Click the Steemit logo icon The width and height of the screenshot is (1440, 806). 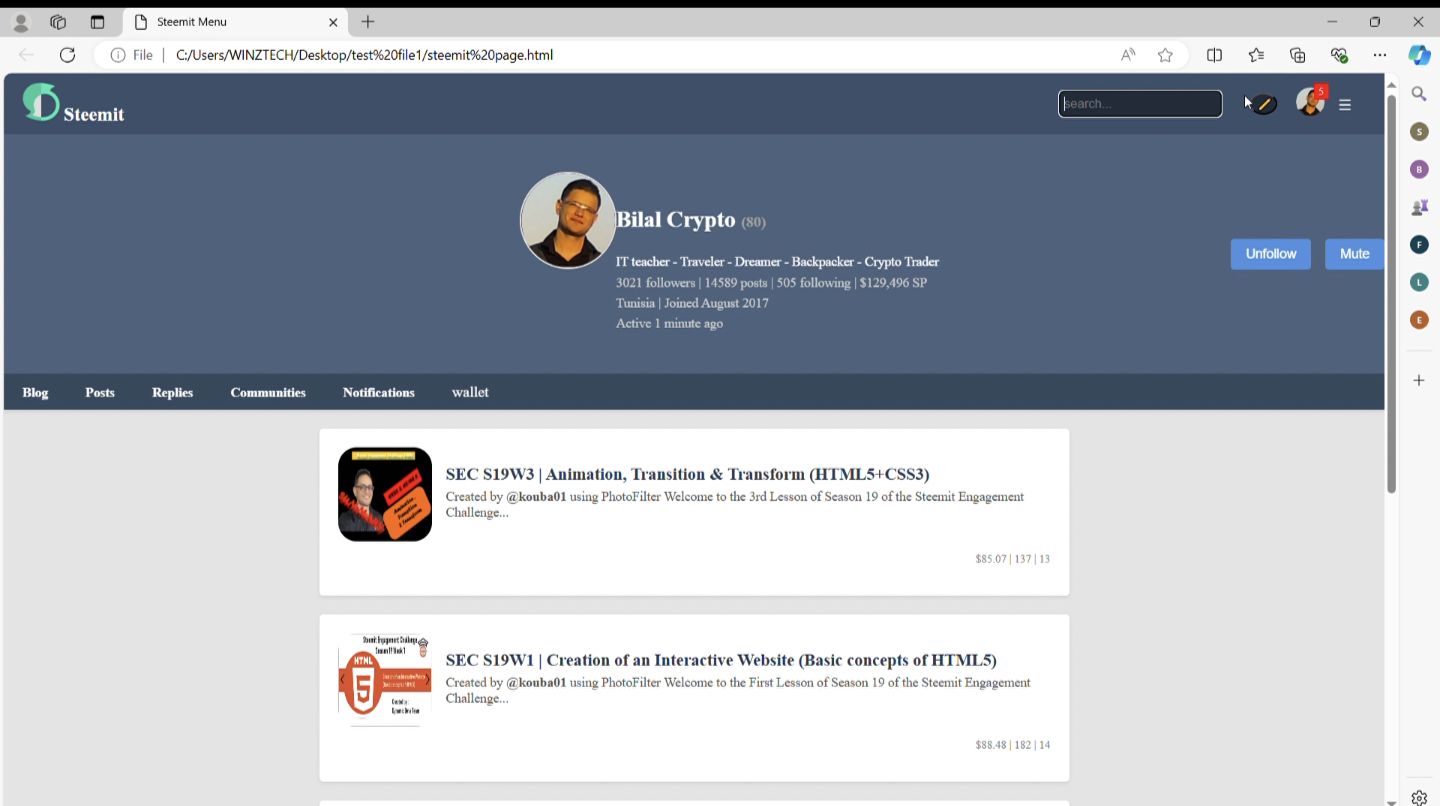click(x=41, y=102)
